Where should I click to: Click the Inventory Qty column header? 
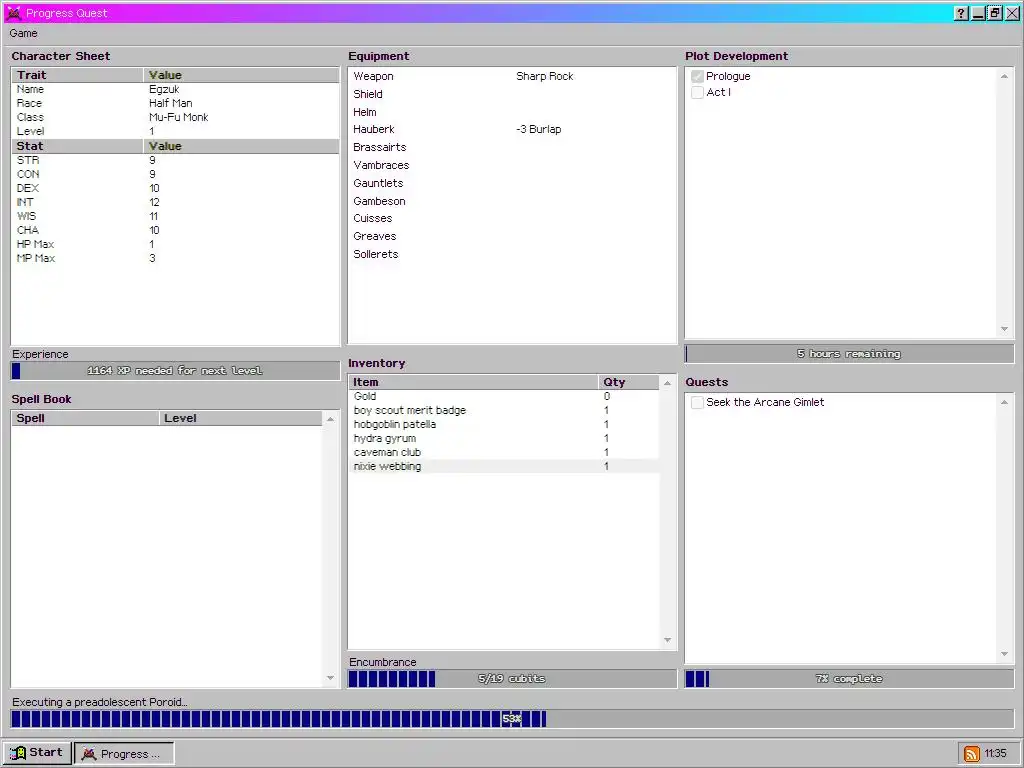[628, 382]
